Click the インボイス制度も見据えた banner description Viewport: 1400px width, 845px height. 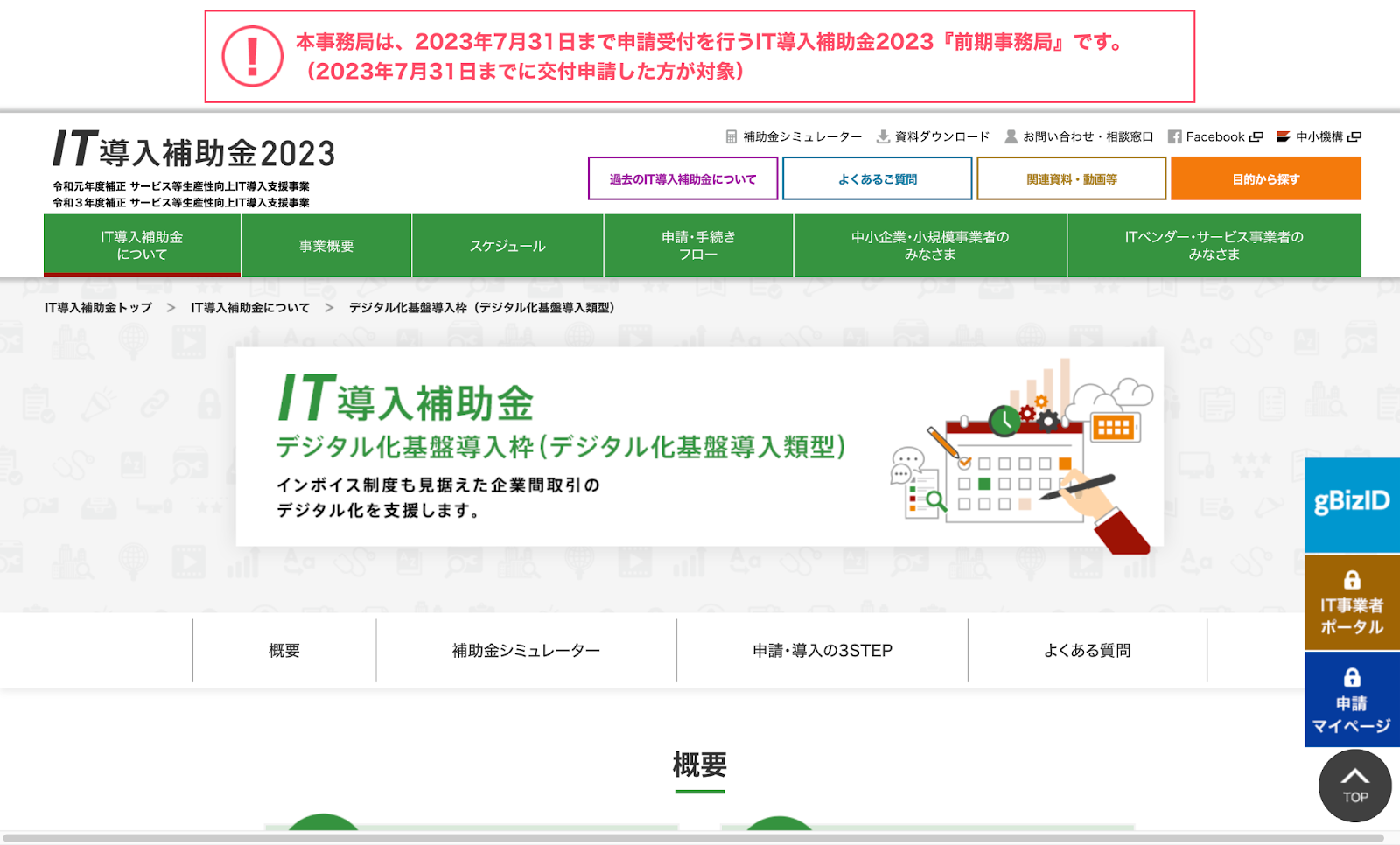pos(438,498)
